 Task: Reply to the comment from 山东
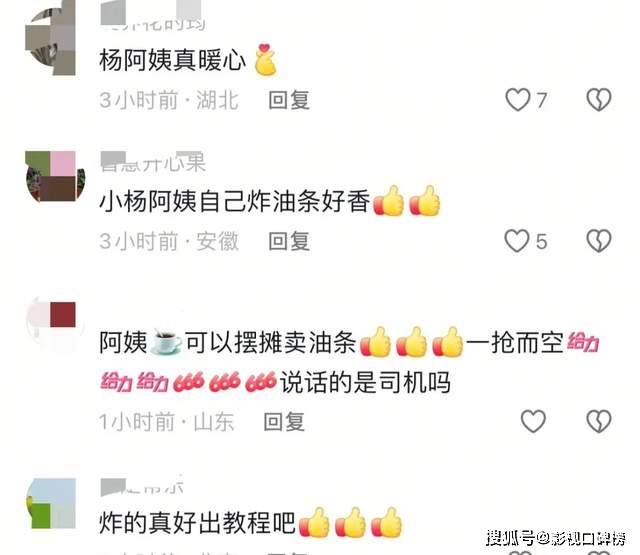[284, 422]
